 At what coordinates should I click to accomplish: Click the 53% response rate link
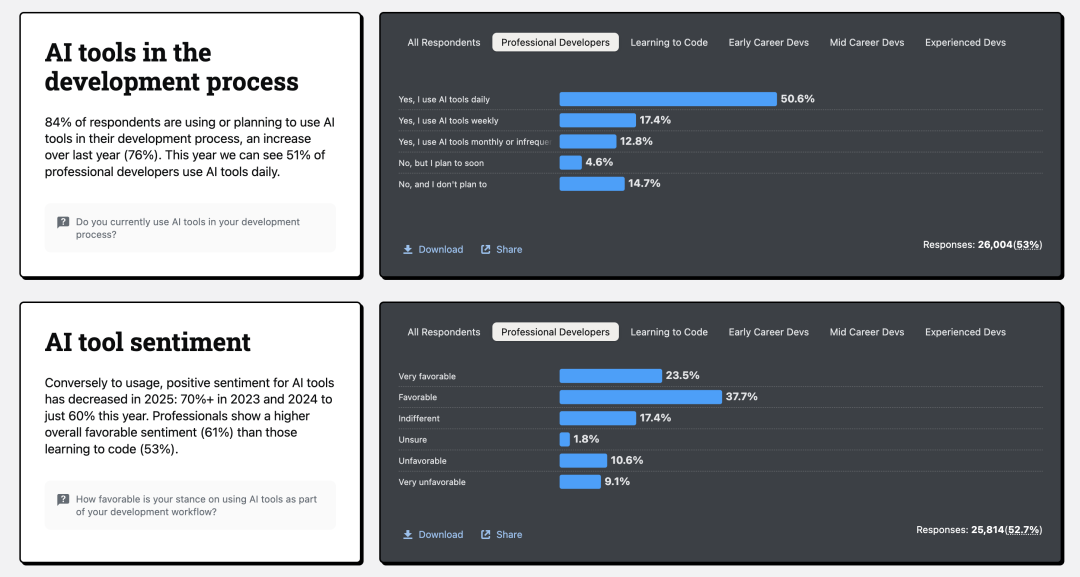click(x=1028, y=244)
